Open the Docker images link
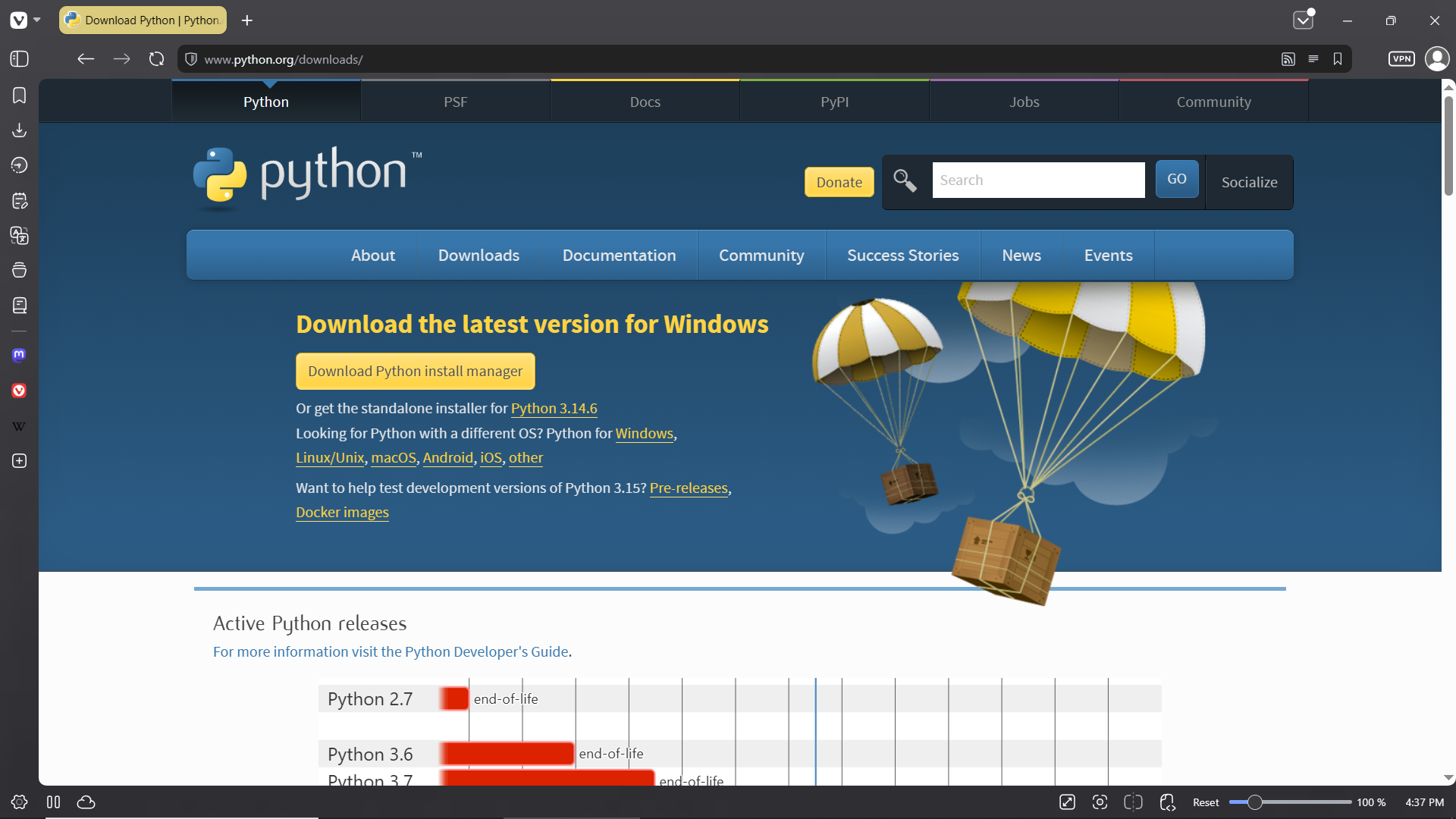Screen dimensions: 1456x819 [342, 513]
